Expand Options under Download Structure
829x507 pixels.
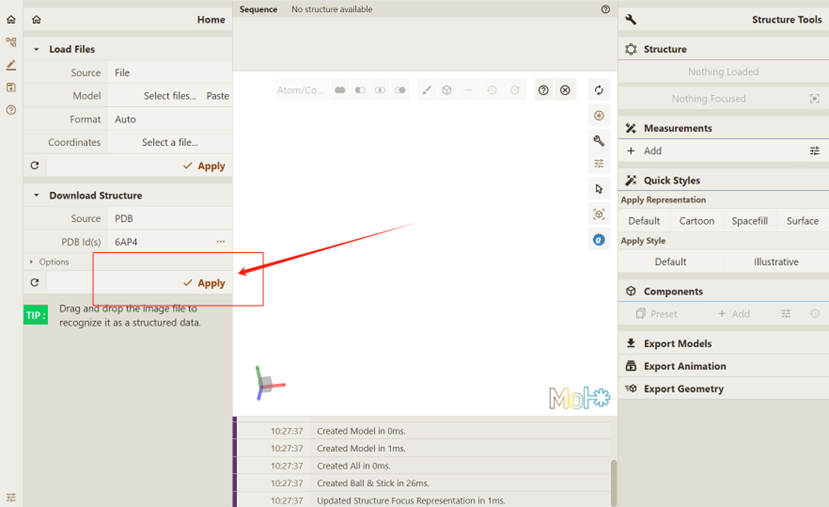(50, 262)
